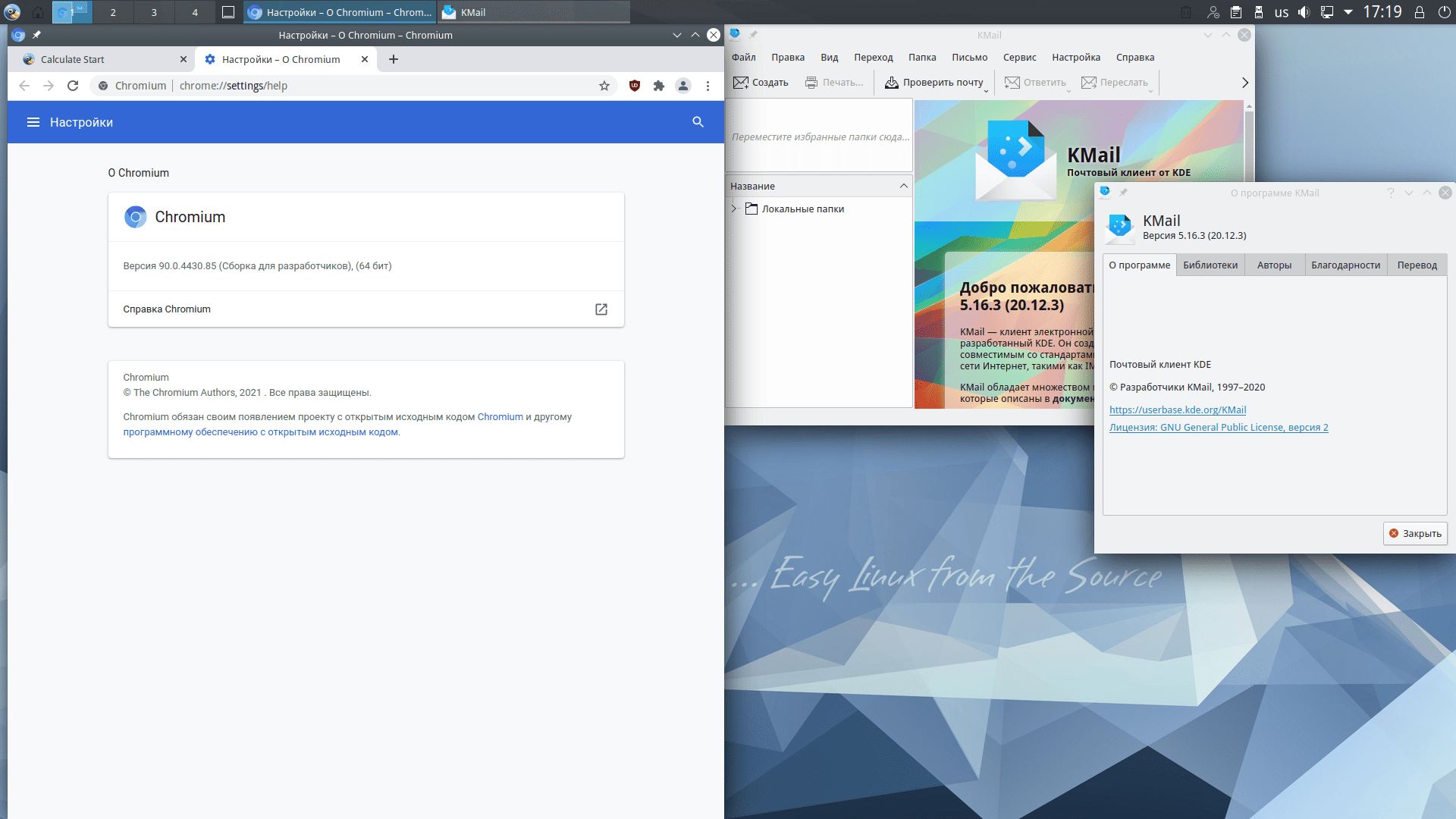Click the home icon in the top panel
Viewport: 1456px width, 819px height.
pos(38,12)
